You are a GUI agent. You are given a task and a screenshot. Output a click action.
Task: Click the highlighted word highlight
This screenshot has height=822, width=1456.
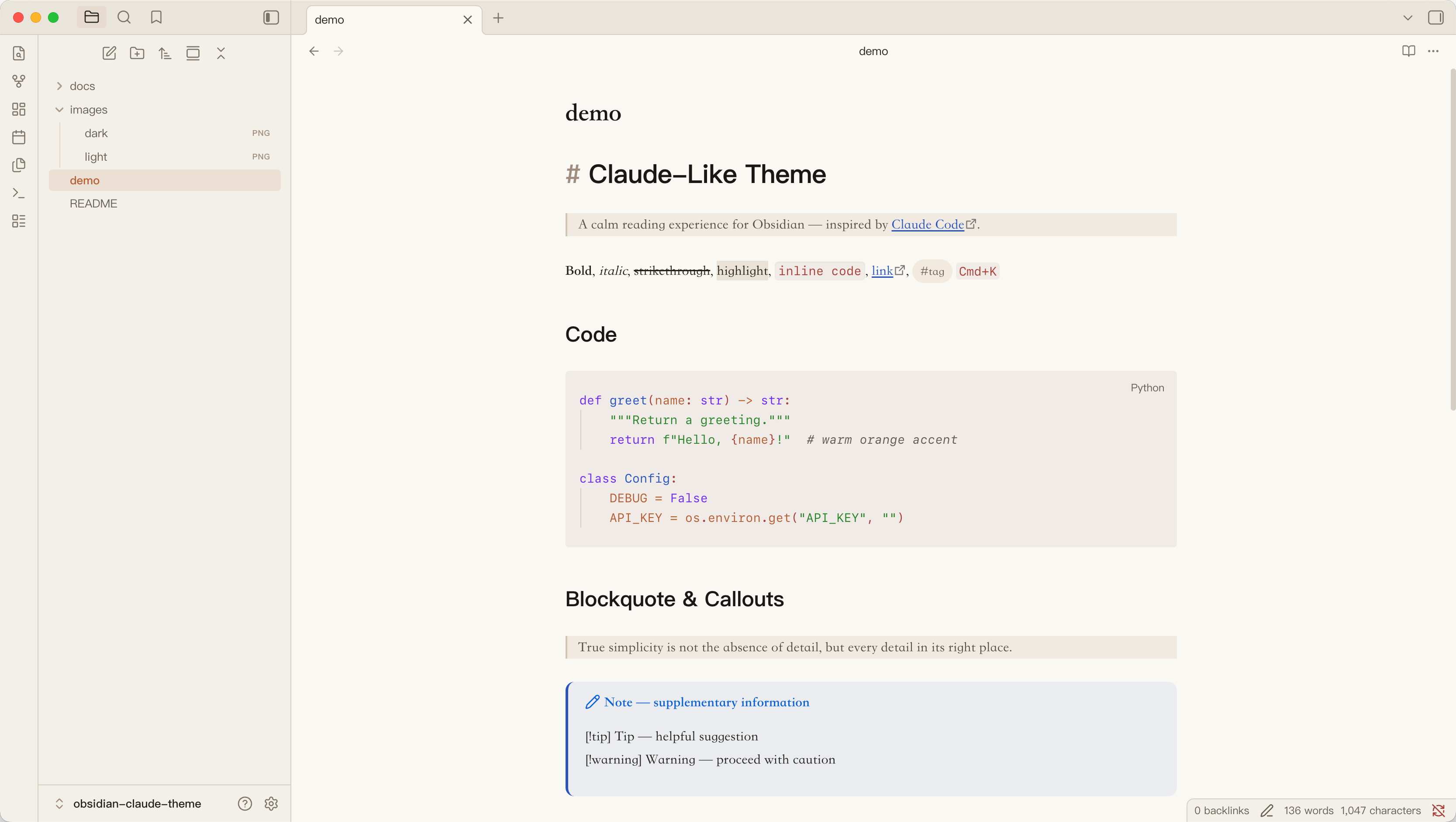[x=742, y=271]
